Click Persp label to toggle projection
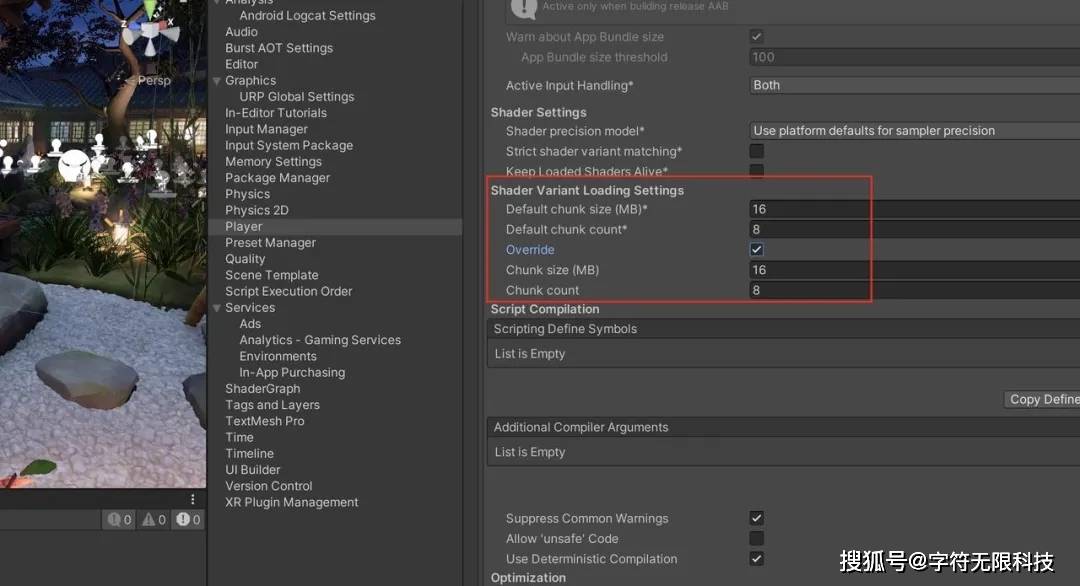1080x586 pixels. [155, 80]
